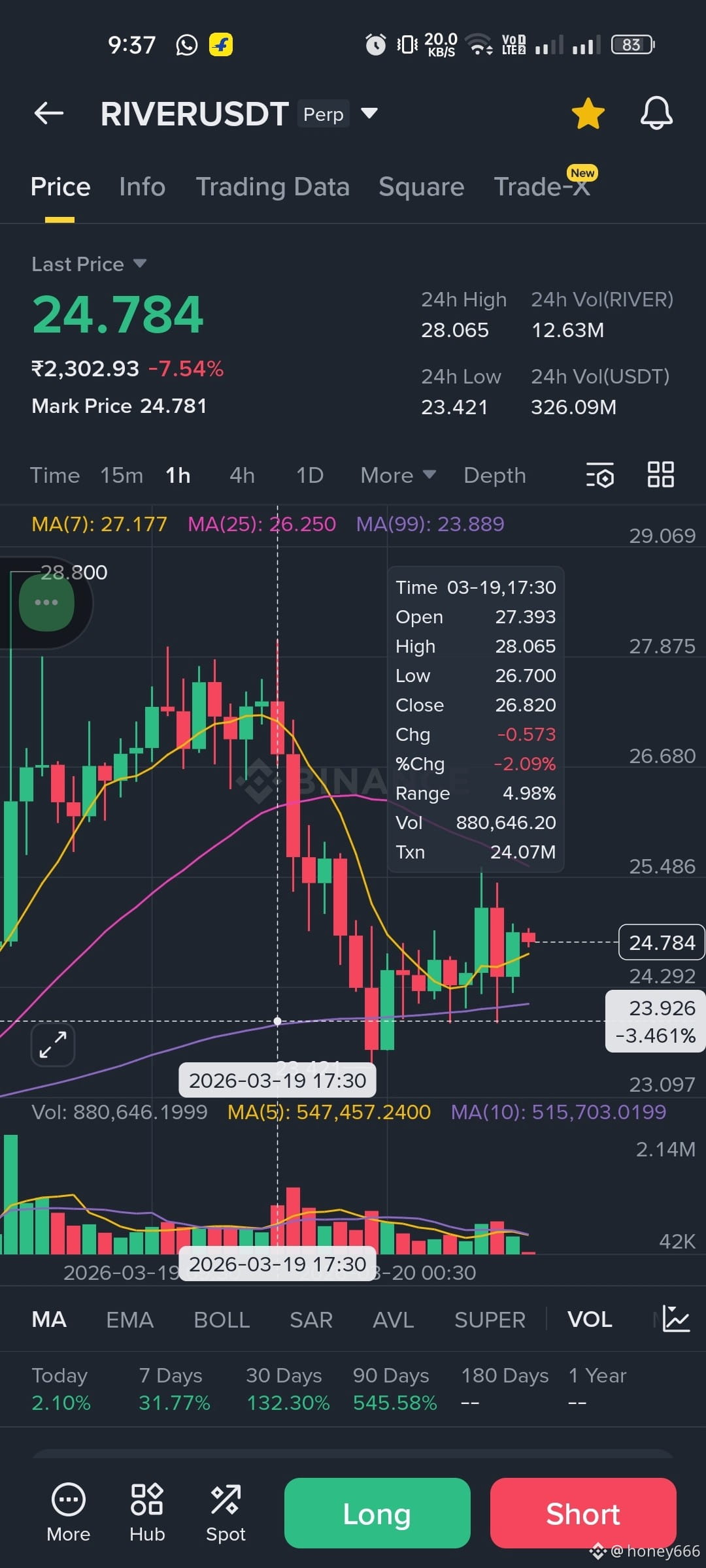Tap the Today 2.10% performance

click(61, 1389)
